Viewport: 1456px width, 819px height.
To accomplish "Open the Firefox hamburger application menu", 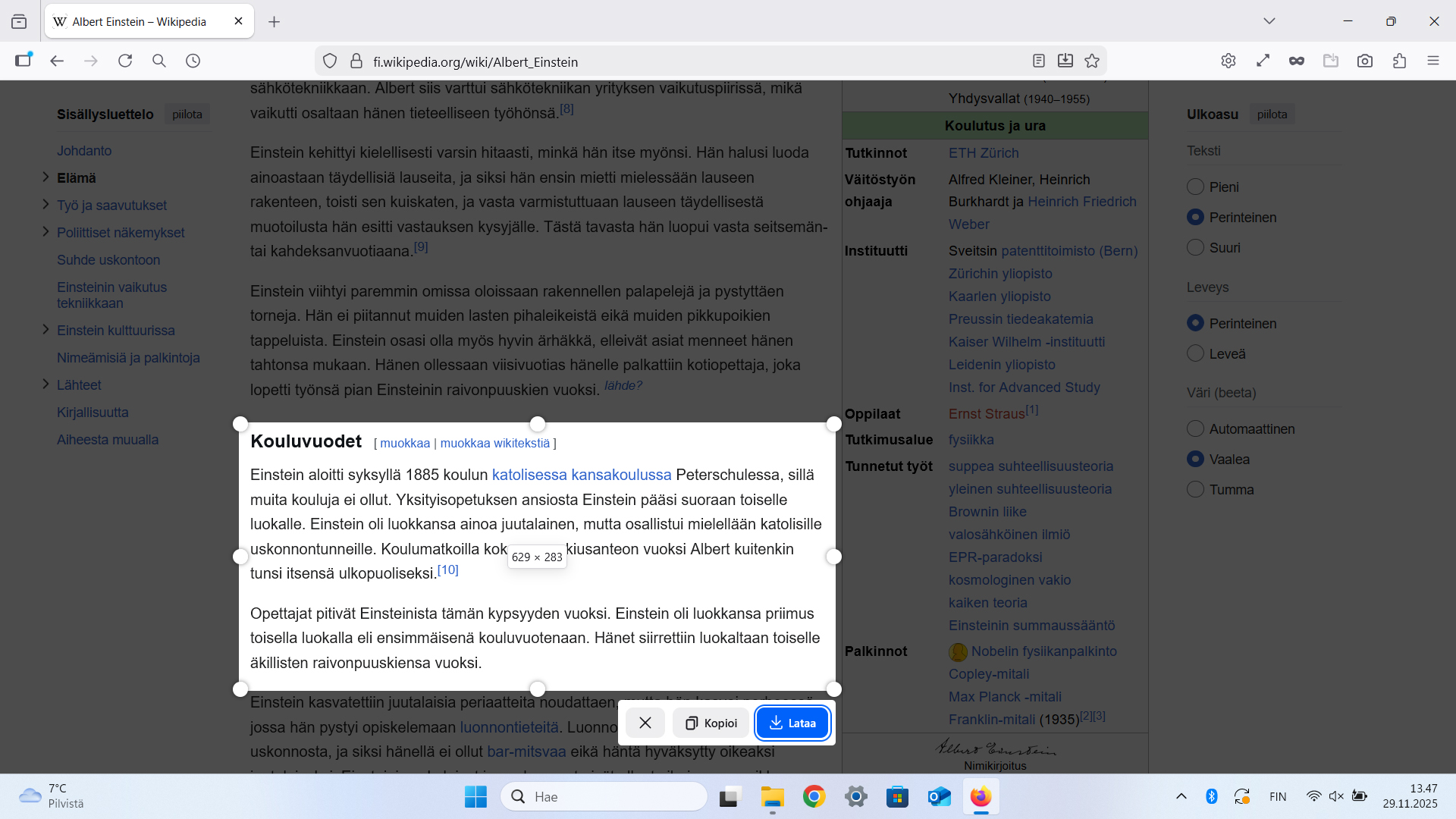I will 1432,61.
